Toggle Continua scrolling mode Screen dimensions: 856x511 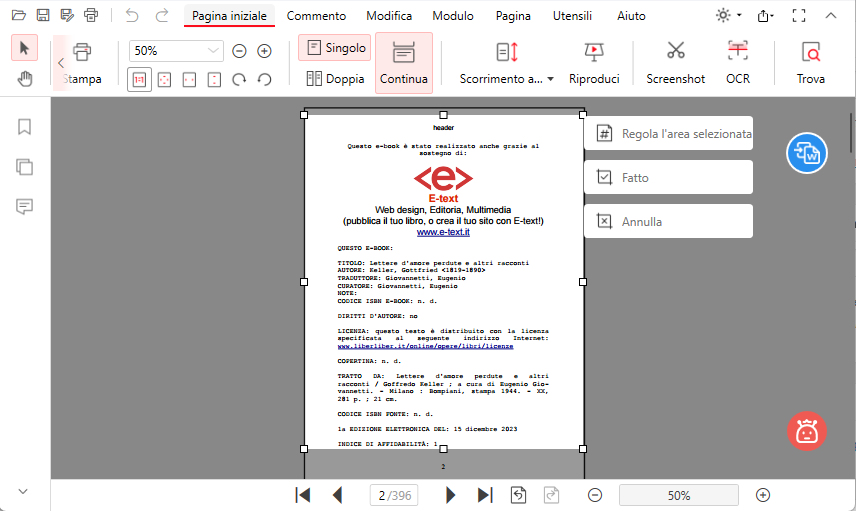point(404,62)
